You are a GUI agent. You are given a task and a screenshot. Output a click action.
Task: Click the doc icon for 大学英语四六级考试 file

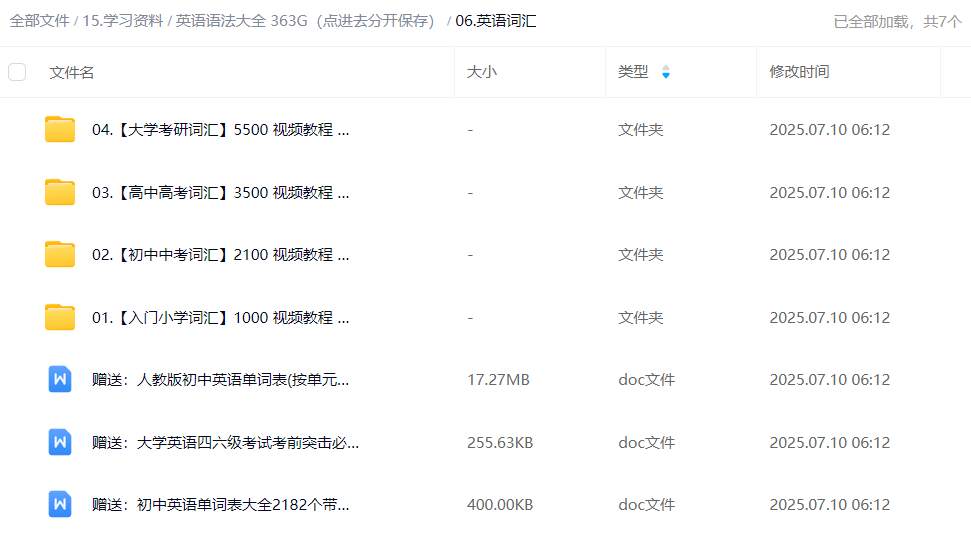tap(60, 442)
